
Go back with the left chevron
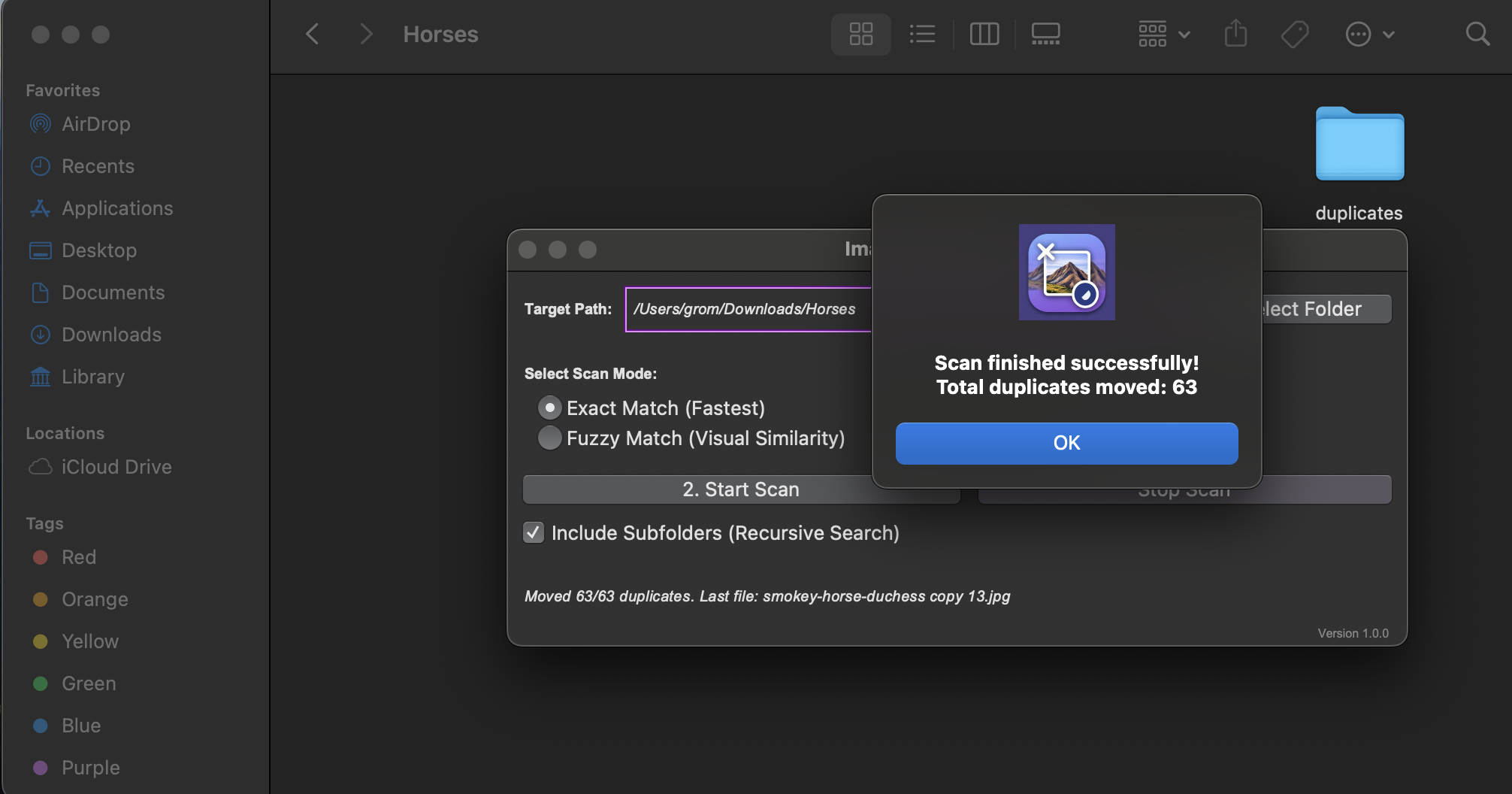tap(313, 34)
